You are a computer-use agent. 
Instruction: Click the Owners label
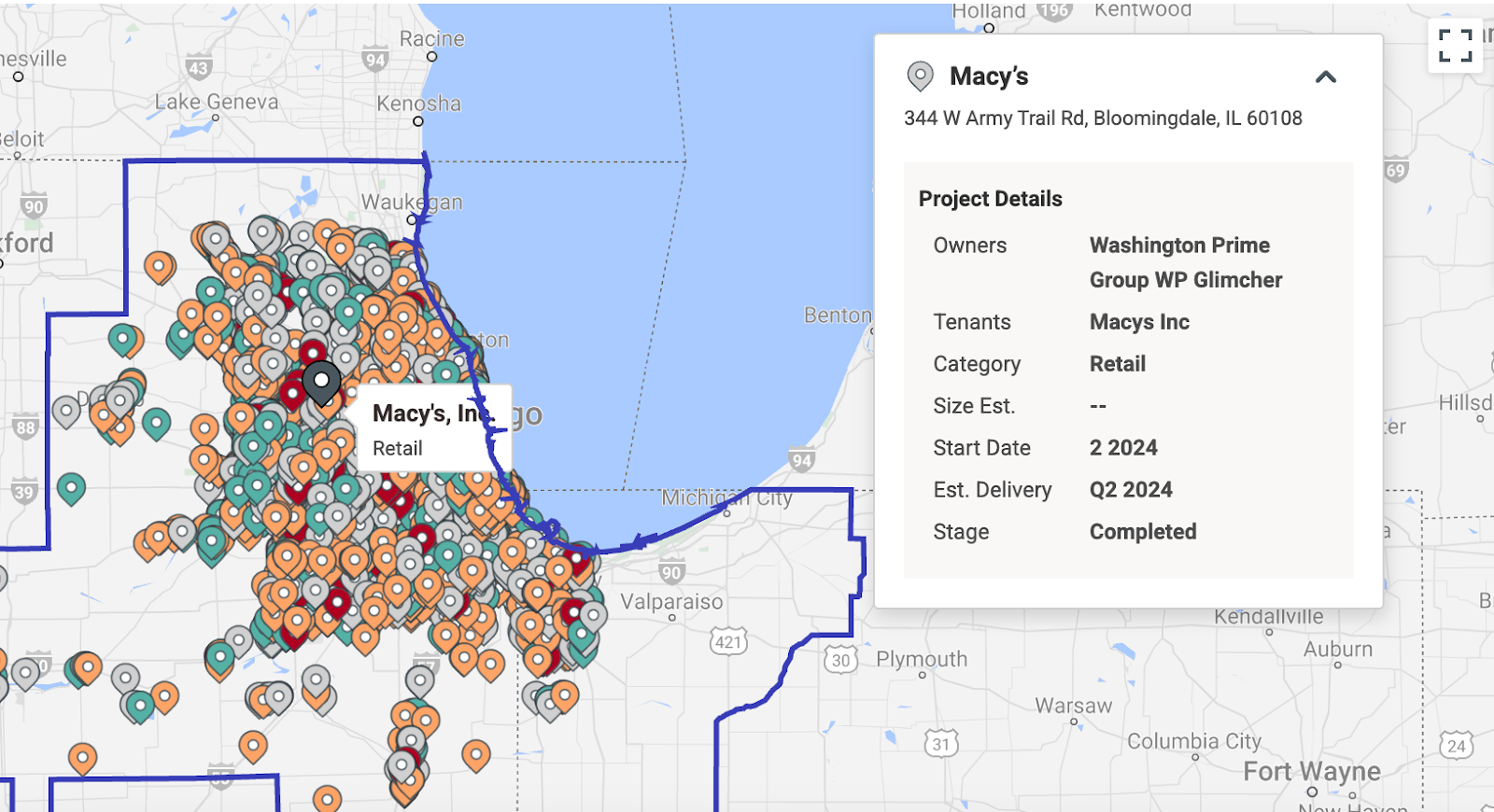(970, 245)
